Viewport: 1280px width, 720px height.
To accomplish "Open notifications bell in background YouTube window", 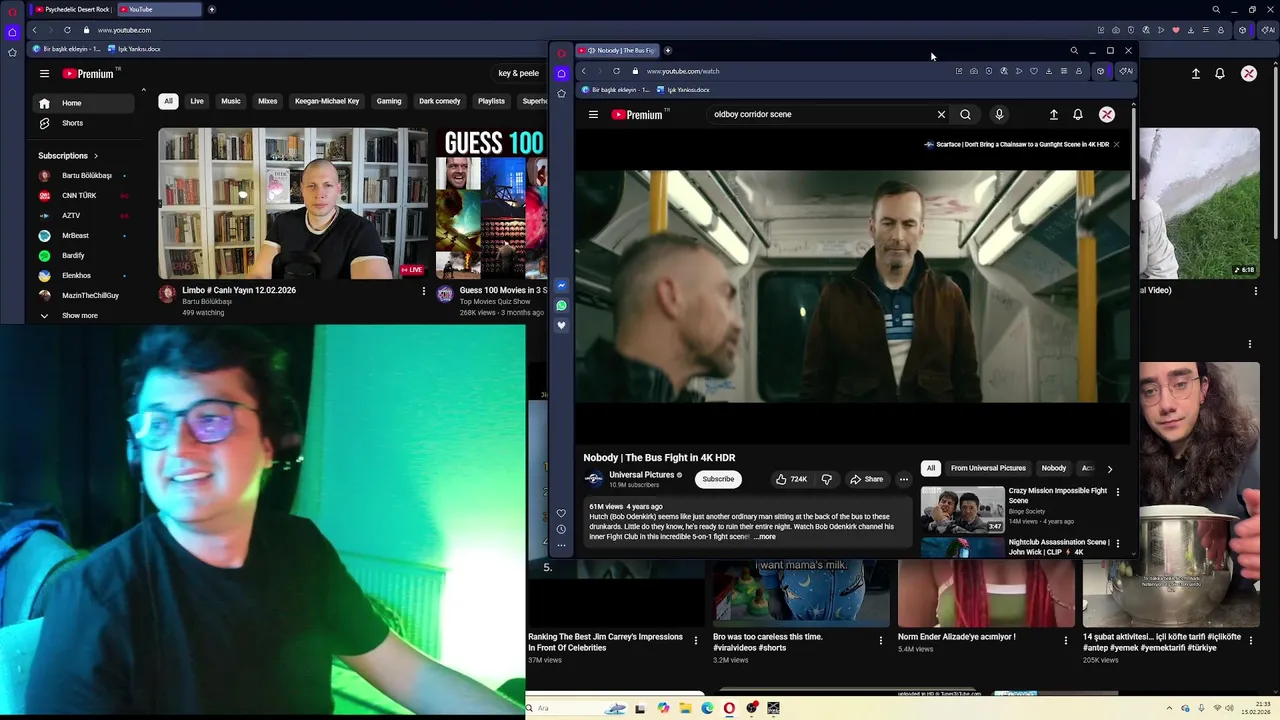I will 1220,74.
